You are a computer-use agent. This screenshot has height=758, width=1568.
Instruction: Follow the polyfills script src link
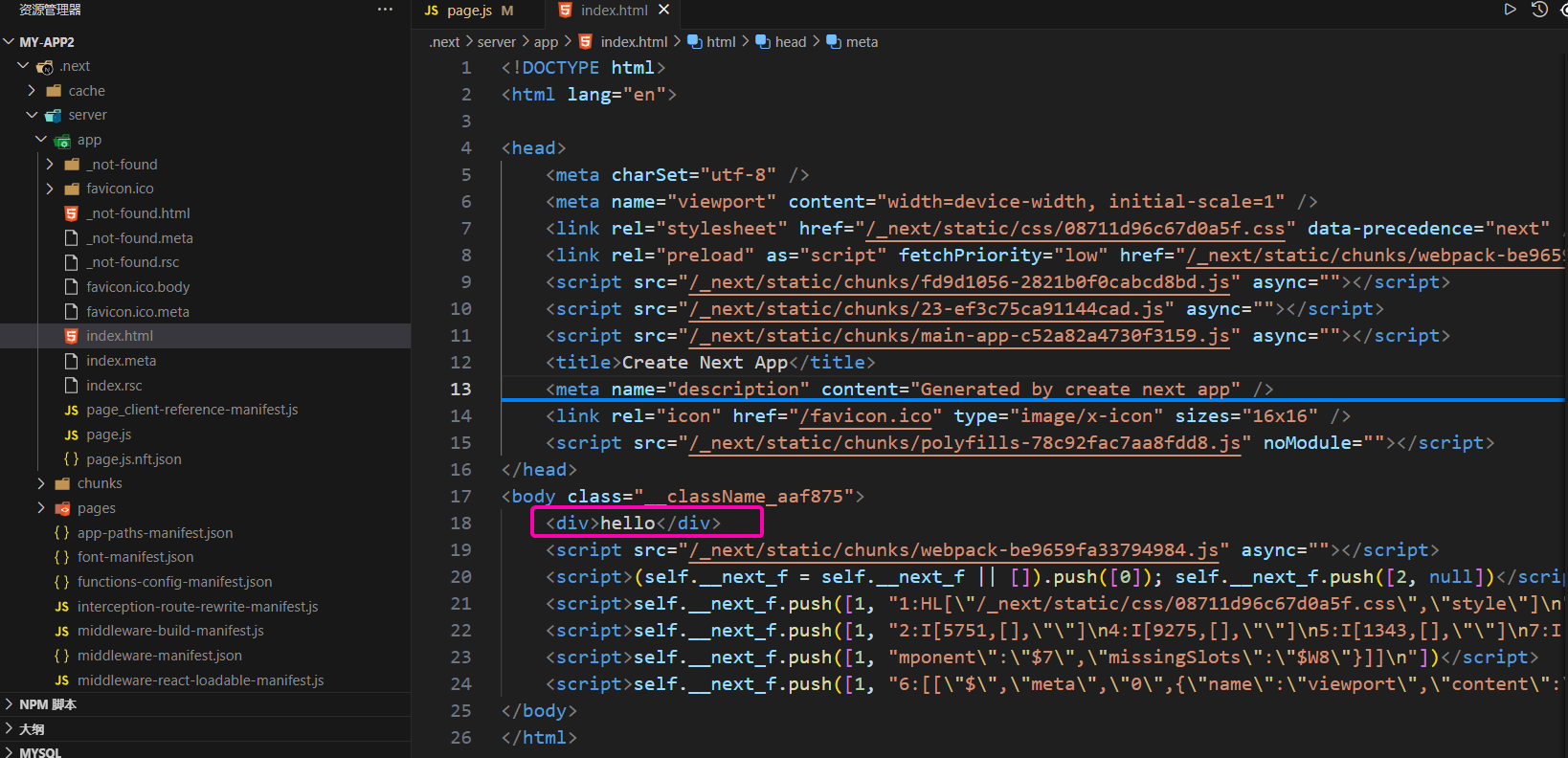point(965,443)
